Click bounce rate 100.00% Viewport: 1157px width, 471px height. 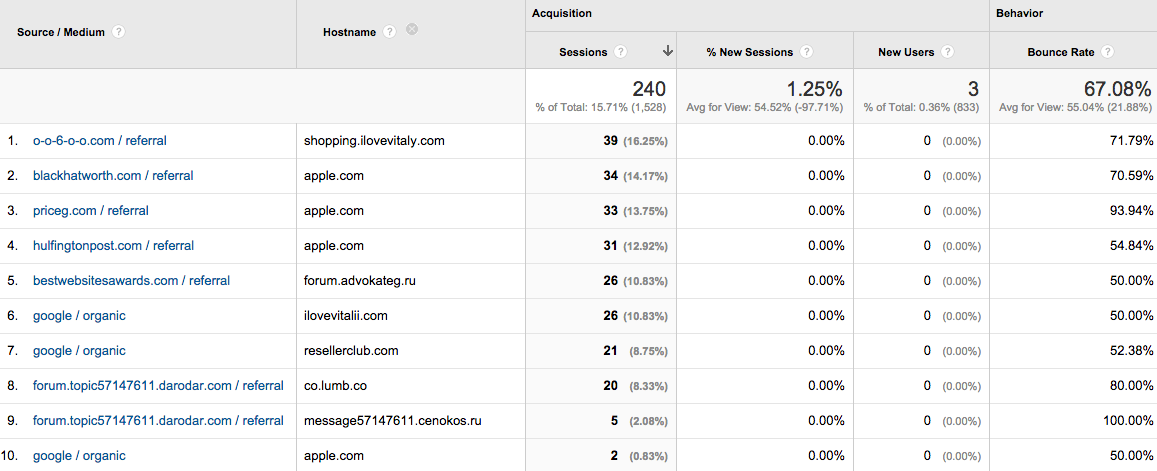tap(1126, 421)
